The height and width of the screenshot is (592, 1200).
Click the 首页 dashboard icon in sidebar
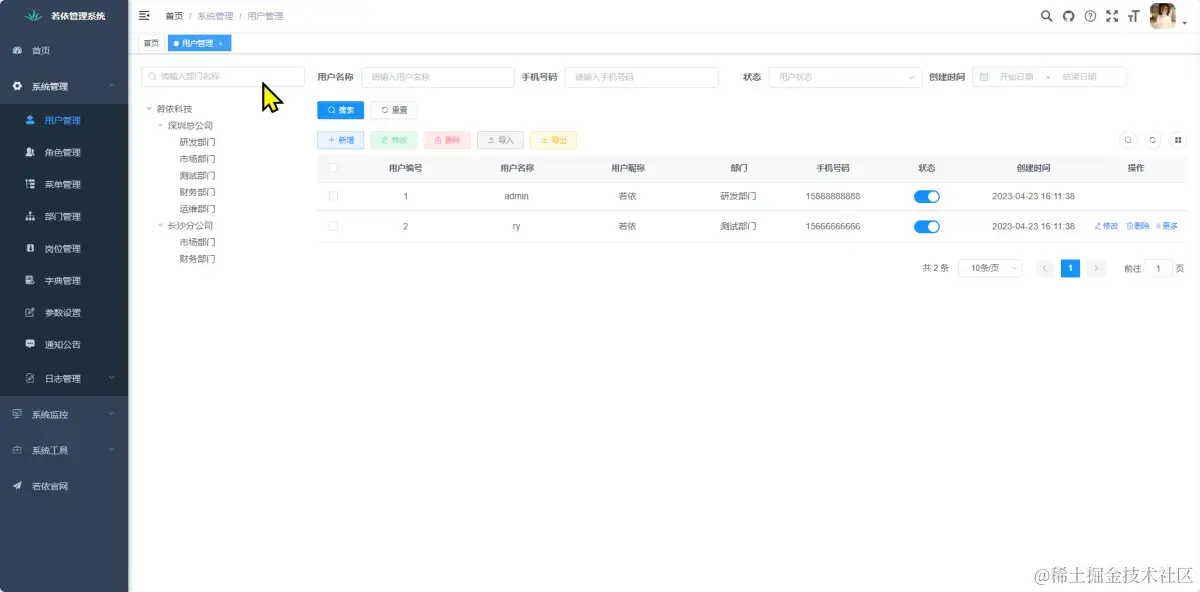click(17, 50)
